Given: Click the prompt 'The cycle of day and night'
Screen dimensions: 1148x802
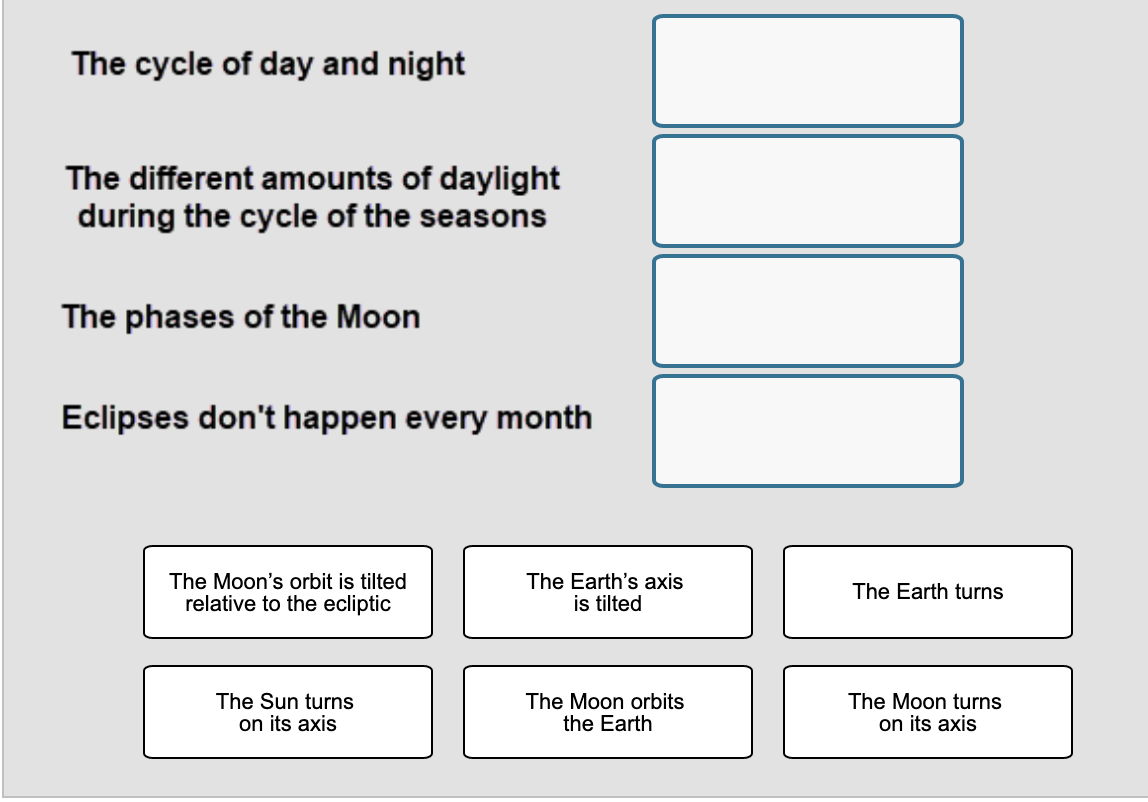Looking at the screenshot, I should coord(270,63).
